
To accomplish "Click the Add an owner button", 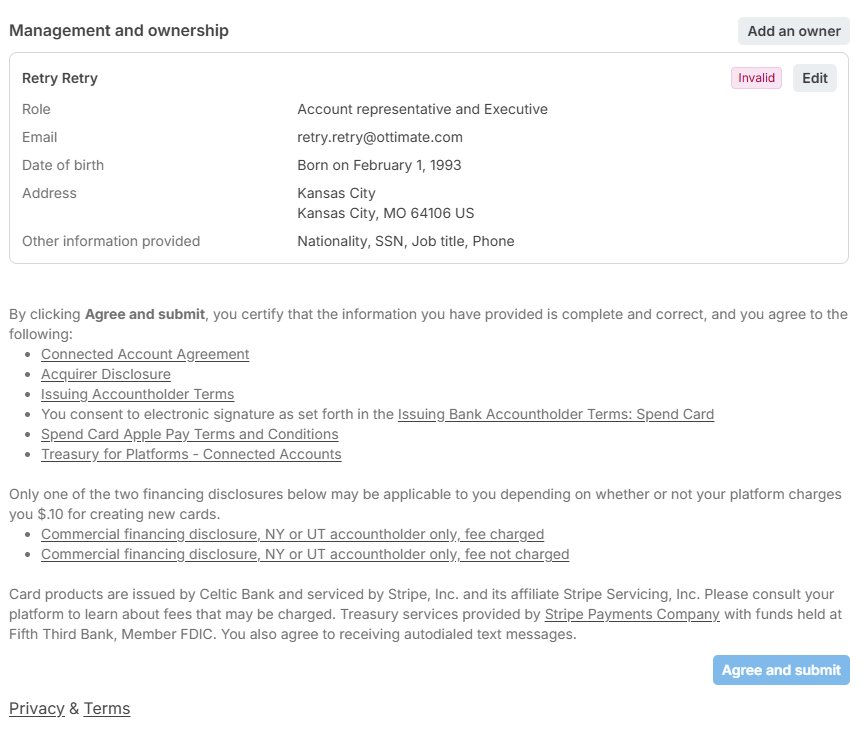I will 793,31.
